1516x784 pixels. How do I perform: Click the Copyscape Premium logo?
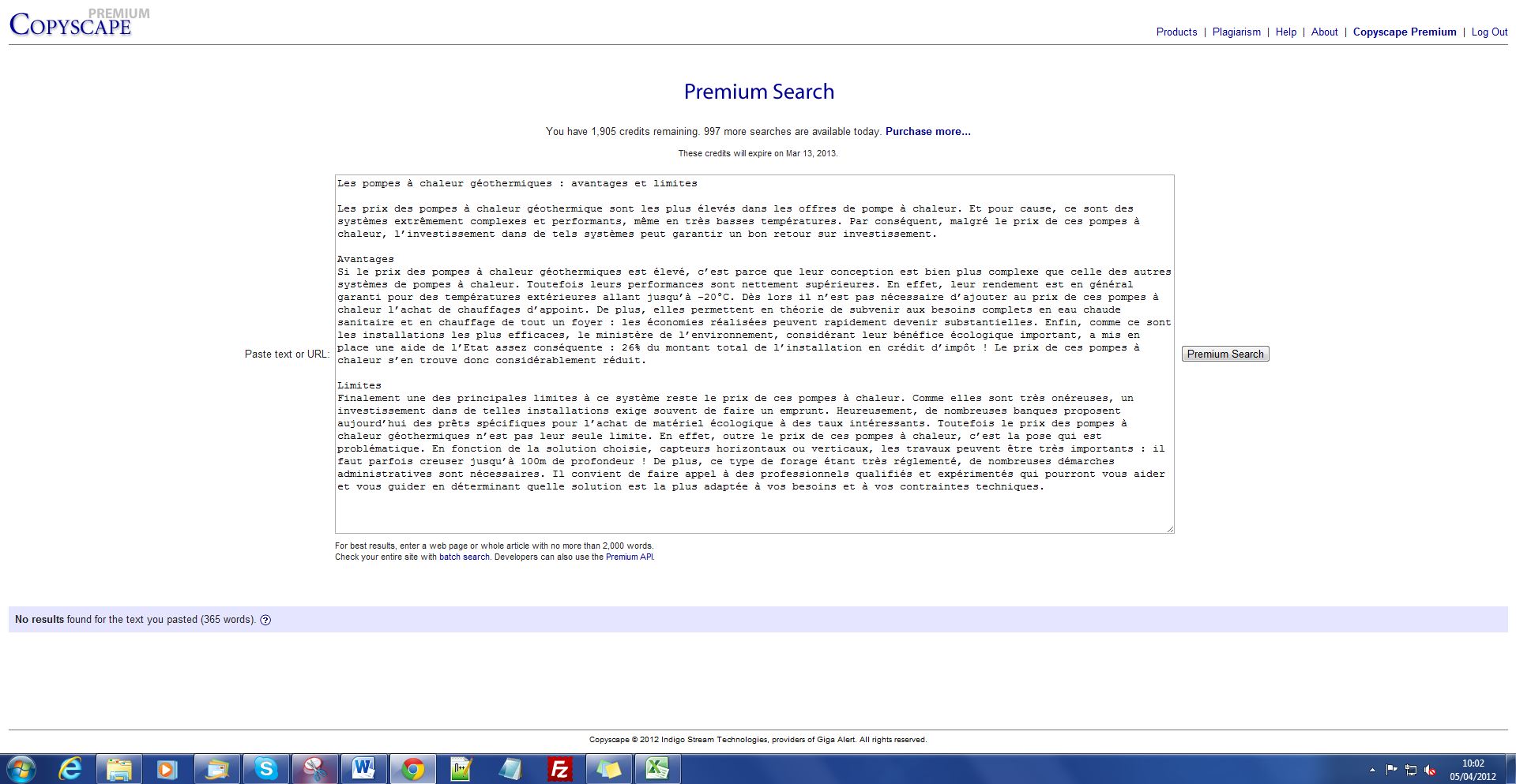[x=71, y=24]
